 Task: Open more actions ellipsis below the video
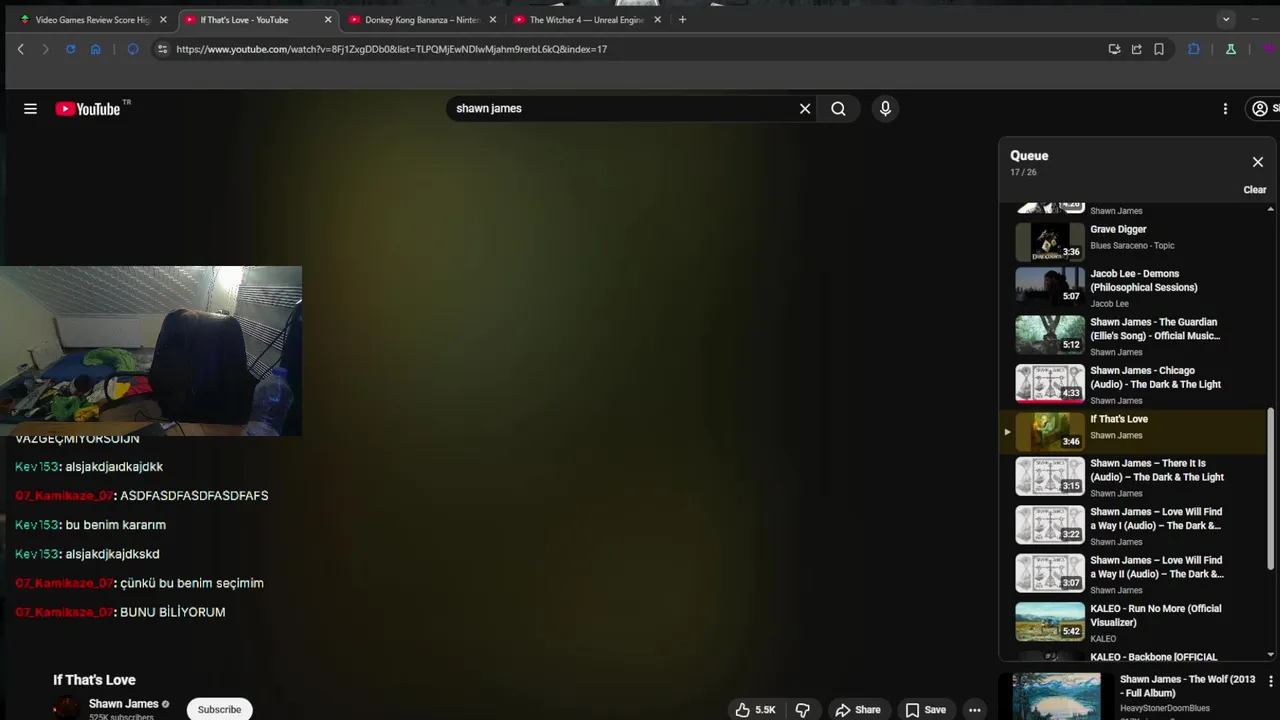click(974, 709)
